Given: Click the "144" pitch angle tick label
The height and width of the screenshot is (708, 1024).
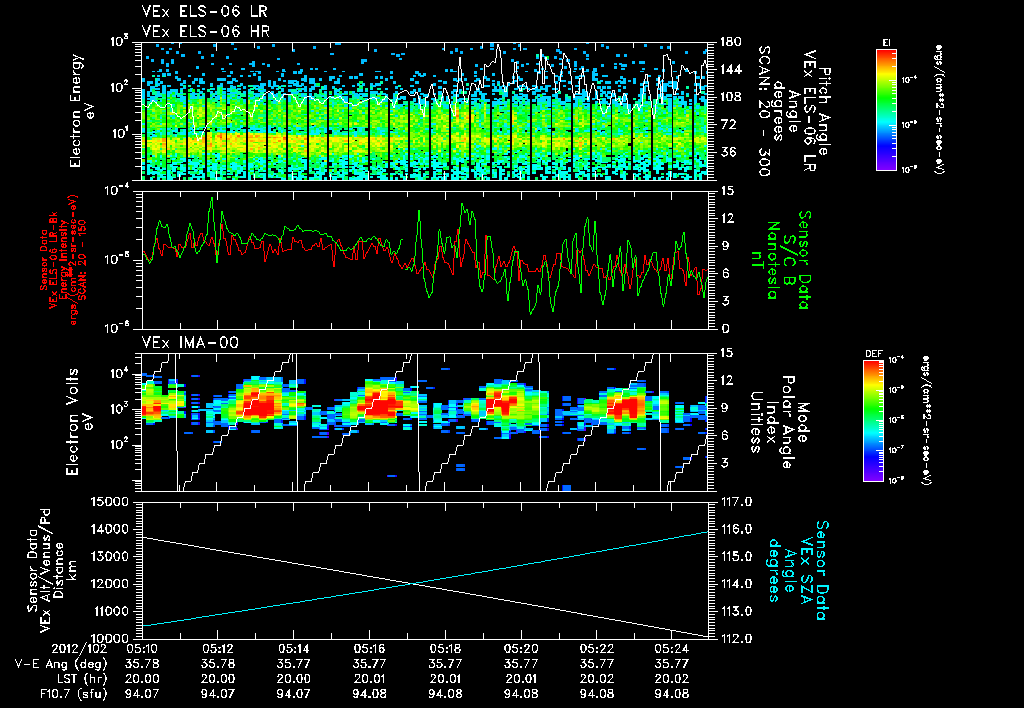Looking at the screenshot, I should [730, 69].
